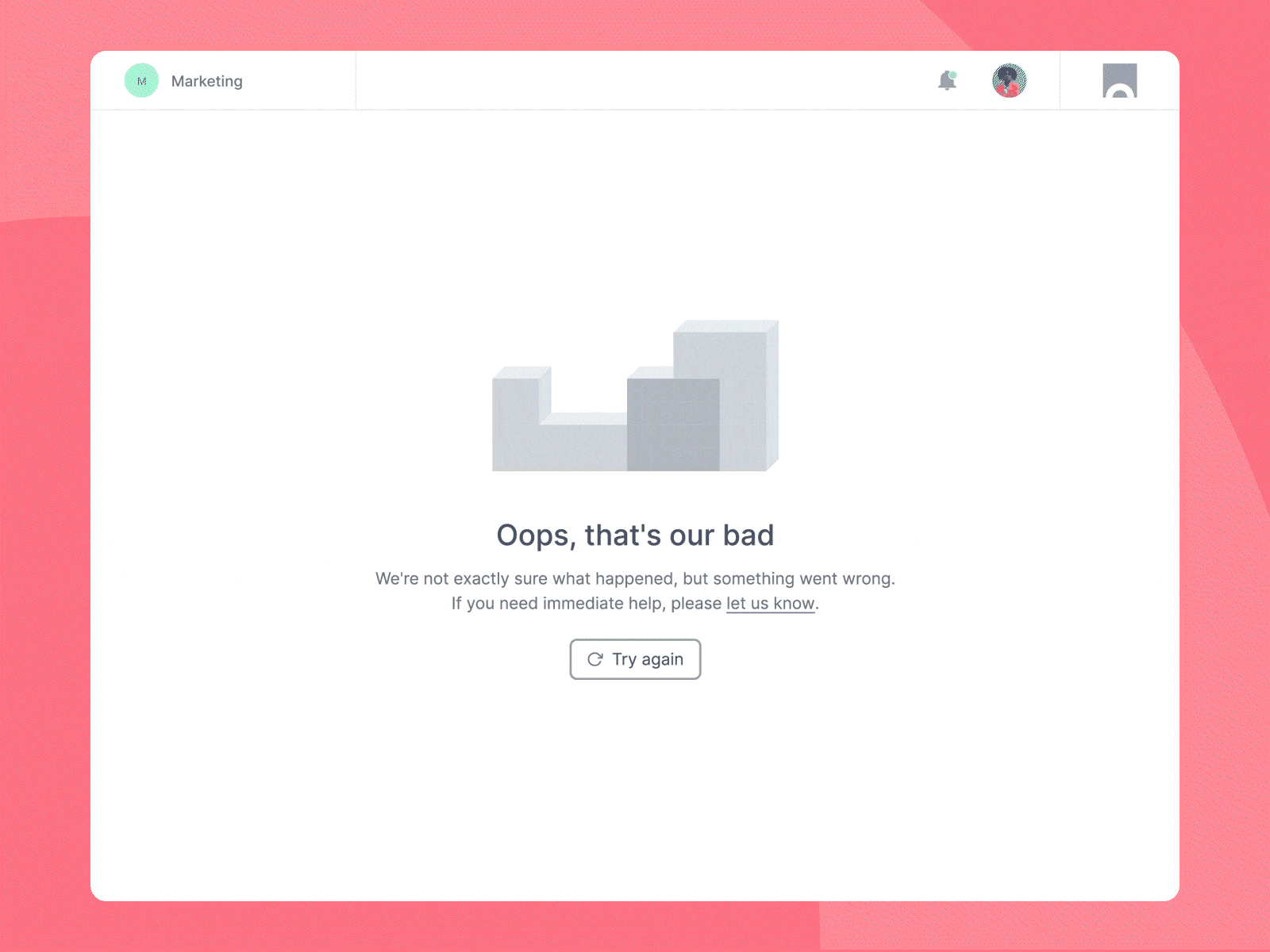
Task: Open the profile dropdown from the avatar
Action: (1010, 80)
